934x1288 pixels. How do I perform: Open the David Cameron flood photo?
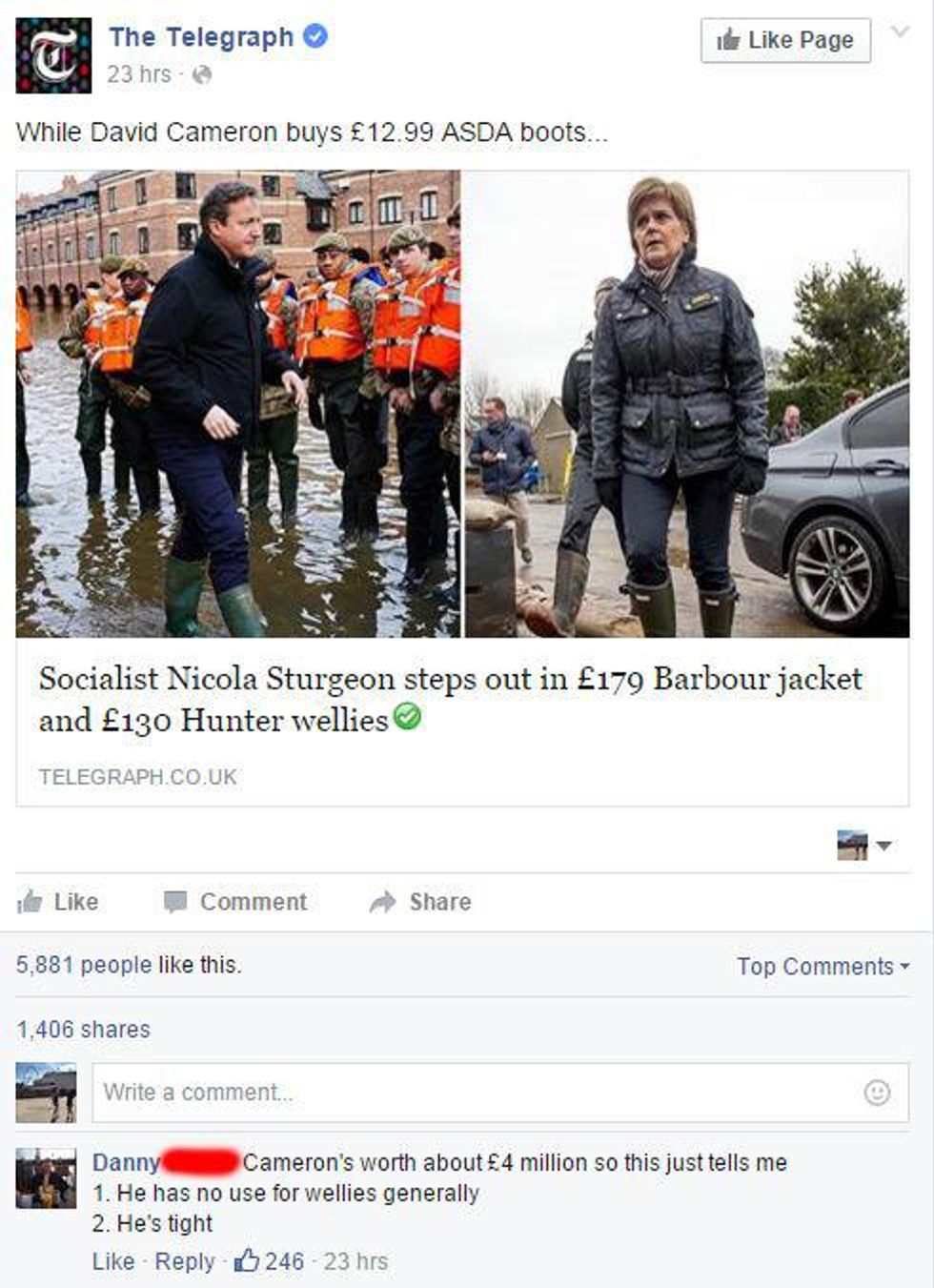pyautogui.click(x=238, y=403)
